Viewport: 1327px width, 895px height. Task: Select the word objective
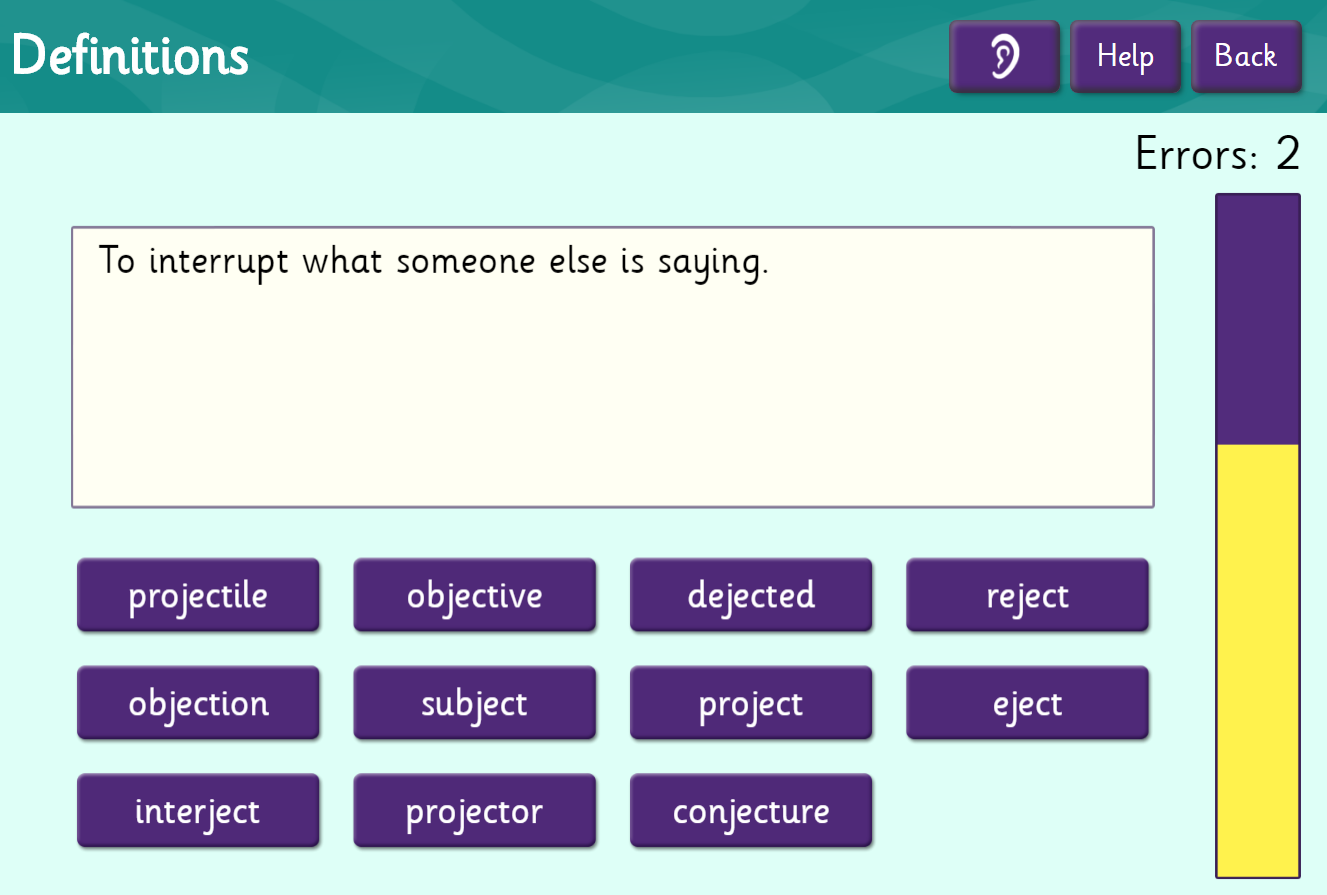(474, 595)
